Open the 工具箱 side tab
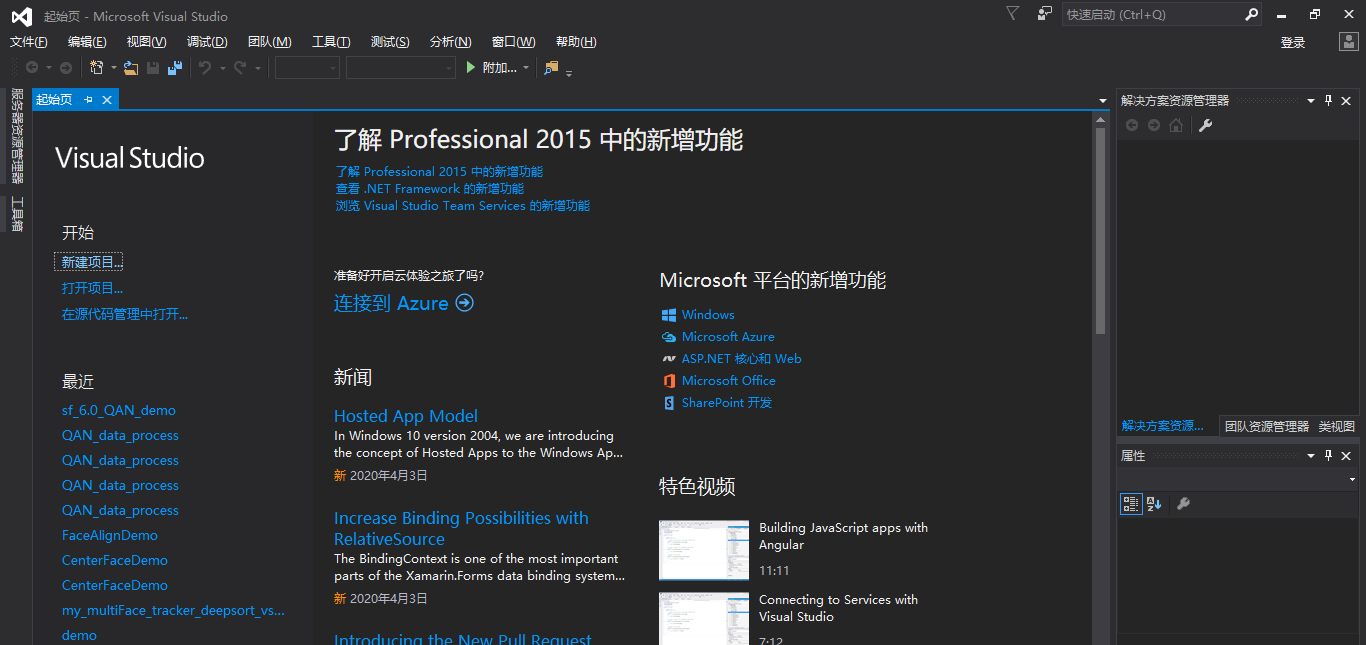The height and width of the screenshot is (645, 1366). pyautogui.click(x=17, y=214)
